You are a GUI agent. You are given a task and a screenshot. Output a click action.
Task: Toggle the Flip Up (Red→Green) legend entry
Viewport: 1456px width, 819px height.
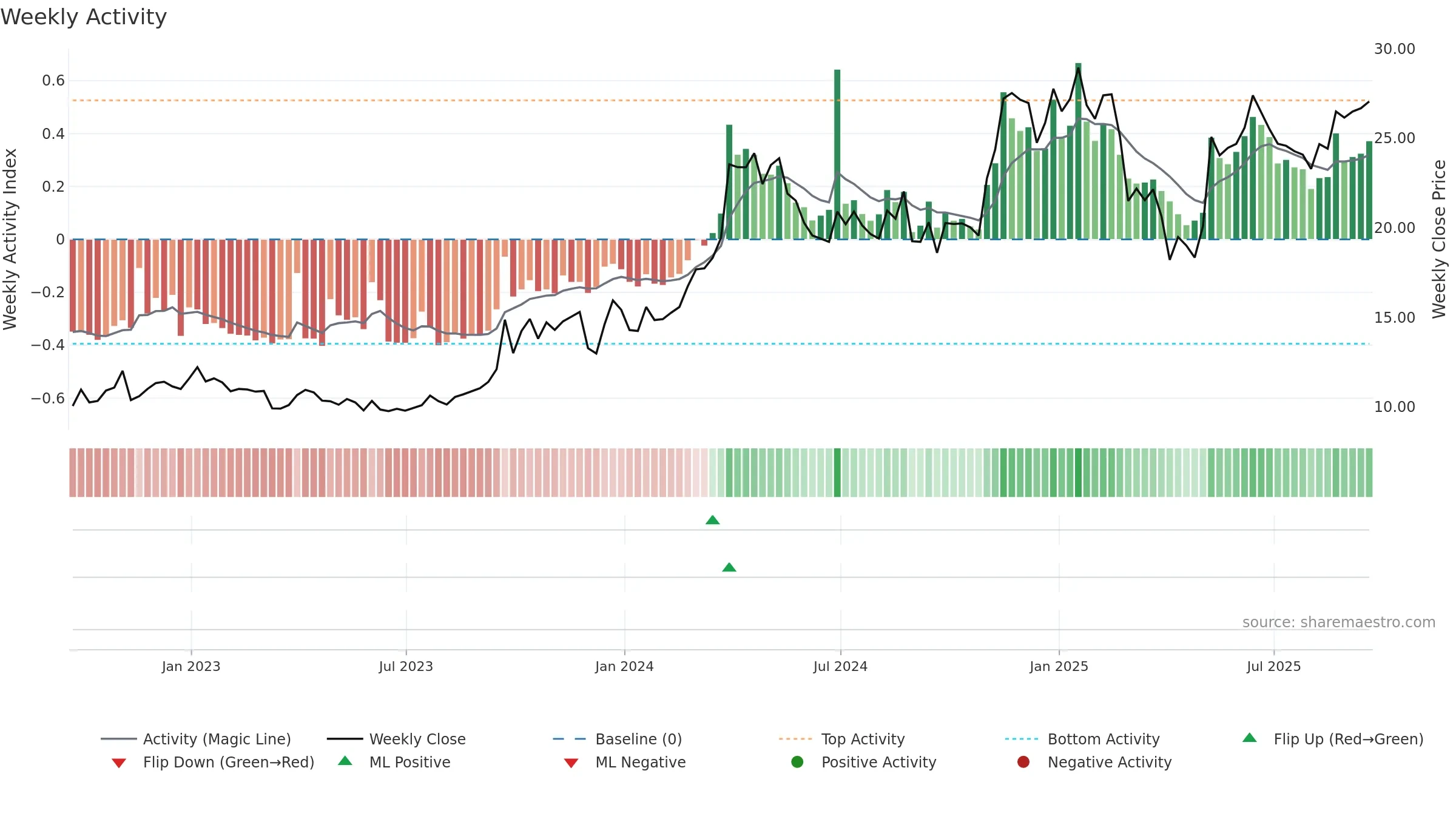(x=1333, y=739)
